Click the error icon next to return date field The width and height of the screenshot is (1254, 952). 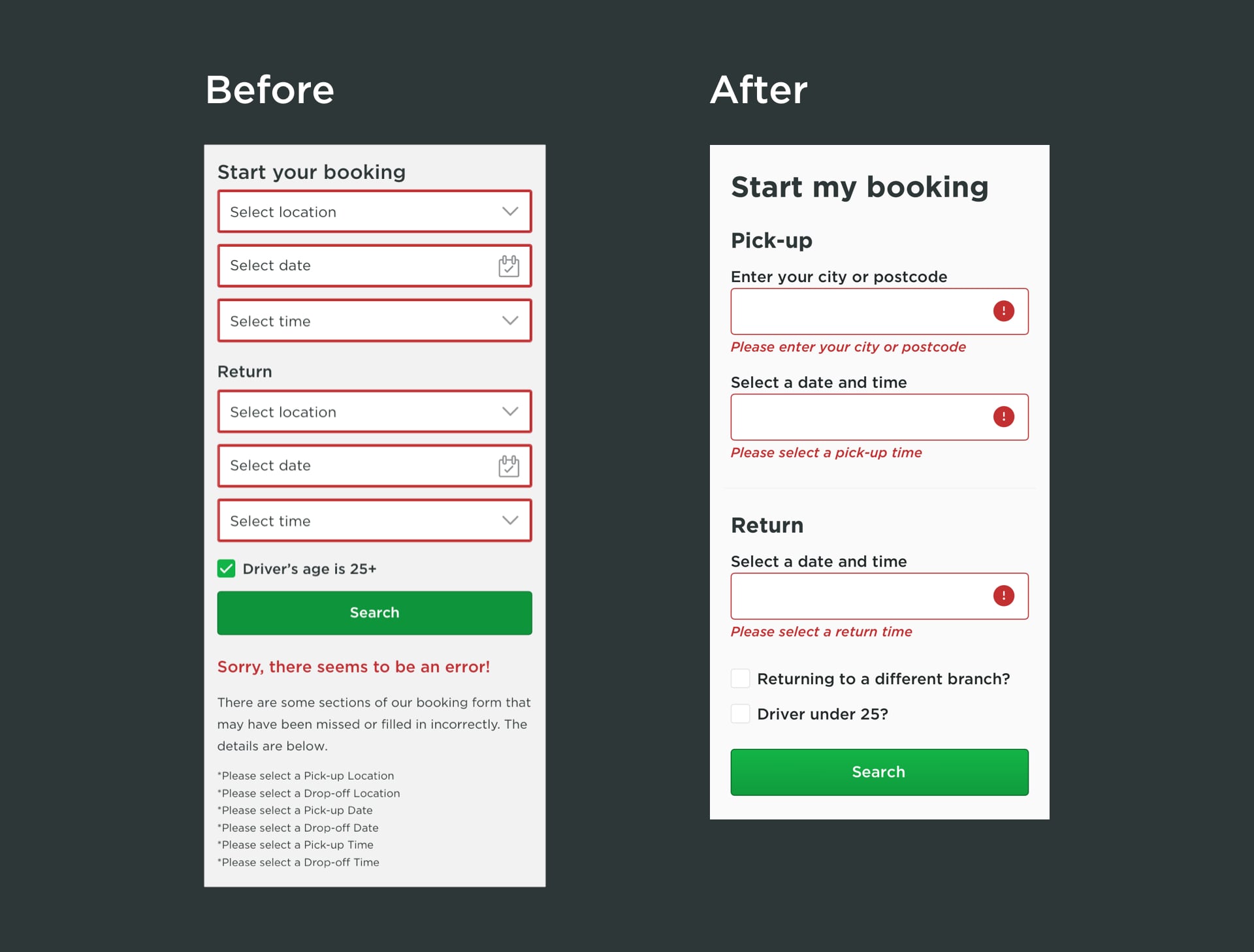1004,596
